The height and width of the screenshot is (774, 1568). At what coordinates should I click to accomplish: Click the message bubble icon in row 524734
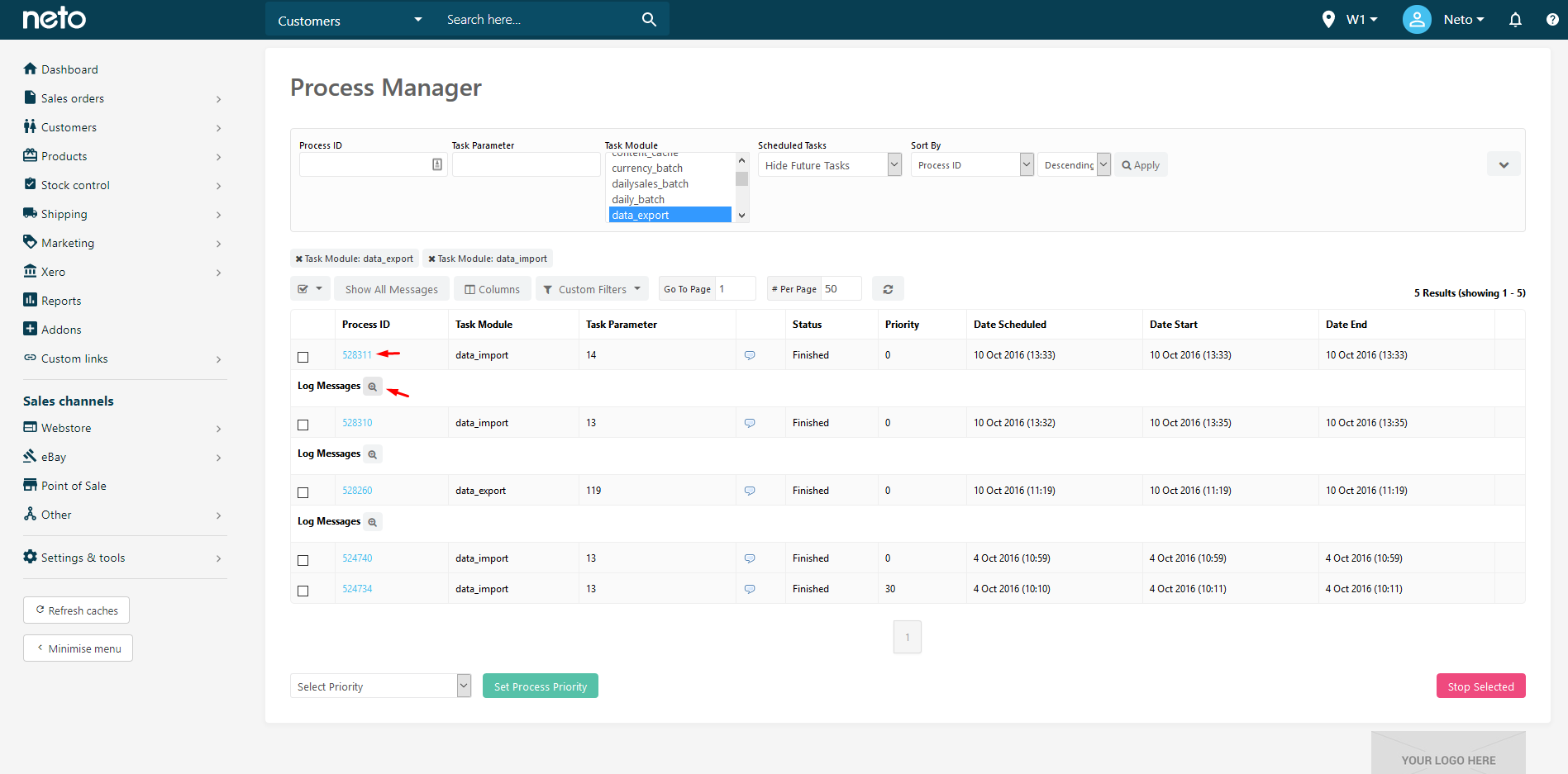(750, 589)
